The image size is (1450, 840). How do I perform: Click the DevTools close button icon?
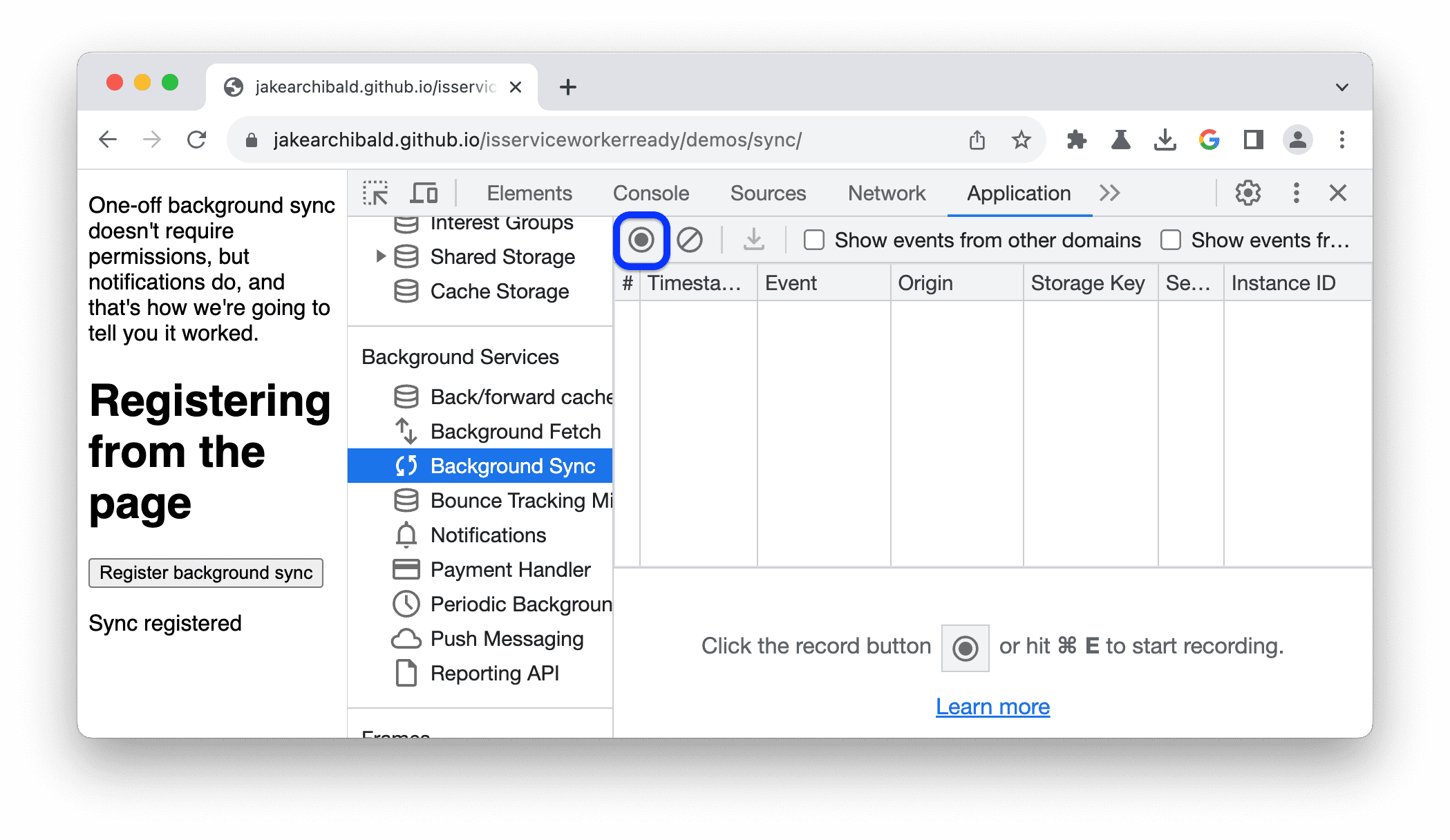[x=1338, y=192]
